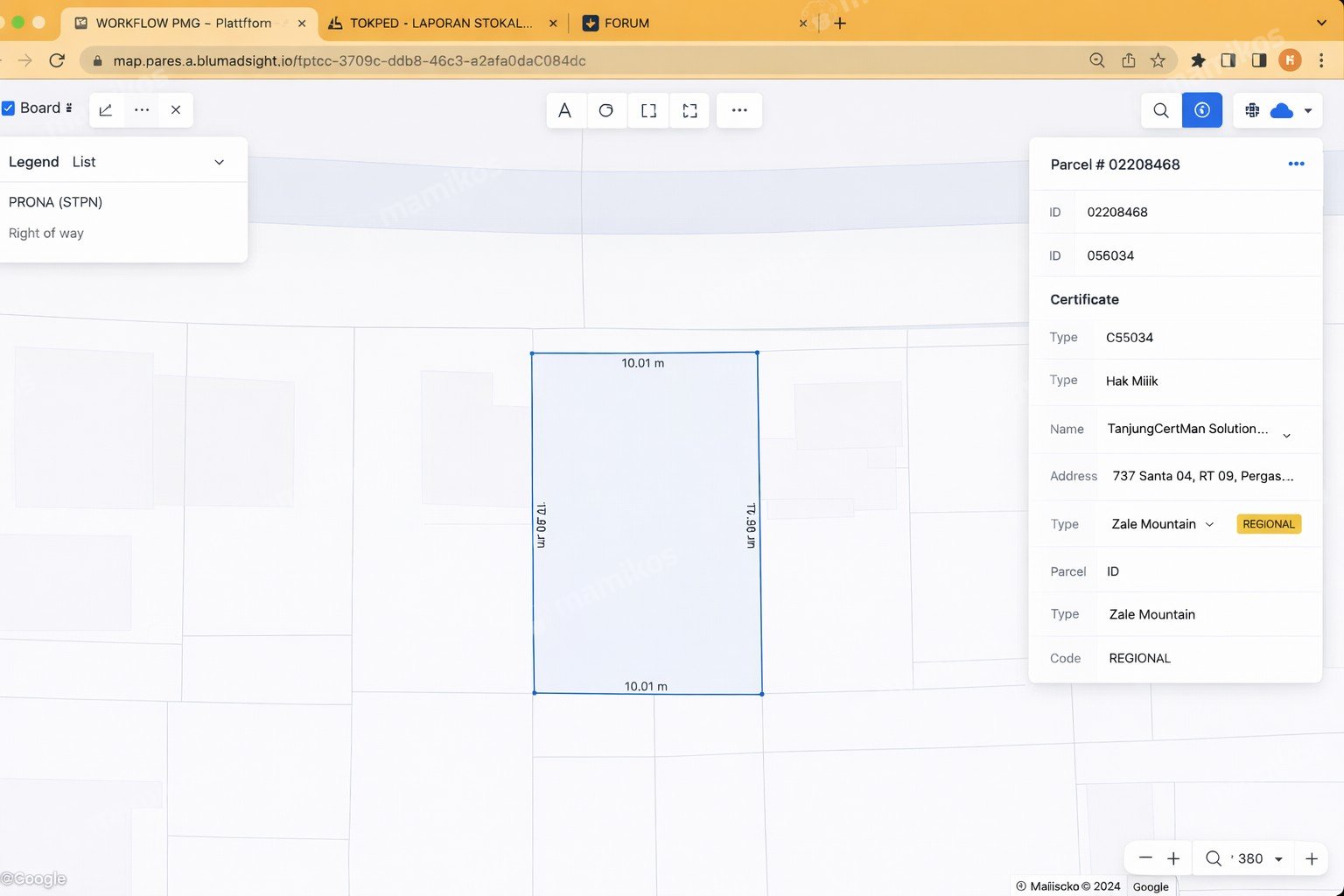Screen dimensions: 1344x896
Task: Open the tab search chevron
Action: pos(1321,23)
